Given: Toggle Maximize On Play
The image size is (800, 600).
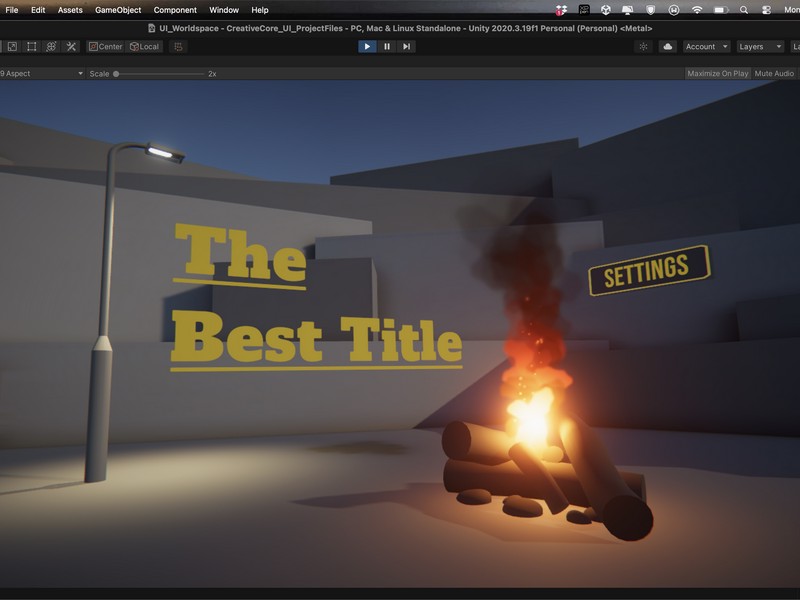Looking at the screenshot, I should 717,73.
